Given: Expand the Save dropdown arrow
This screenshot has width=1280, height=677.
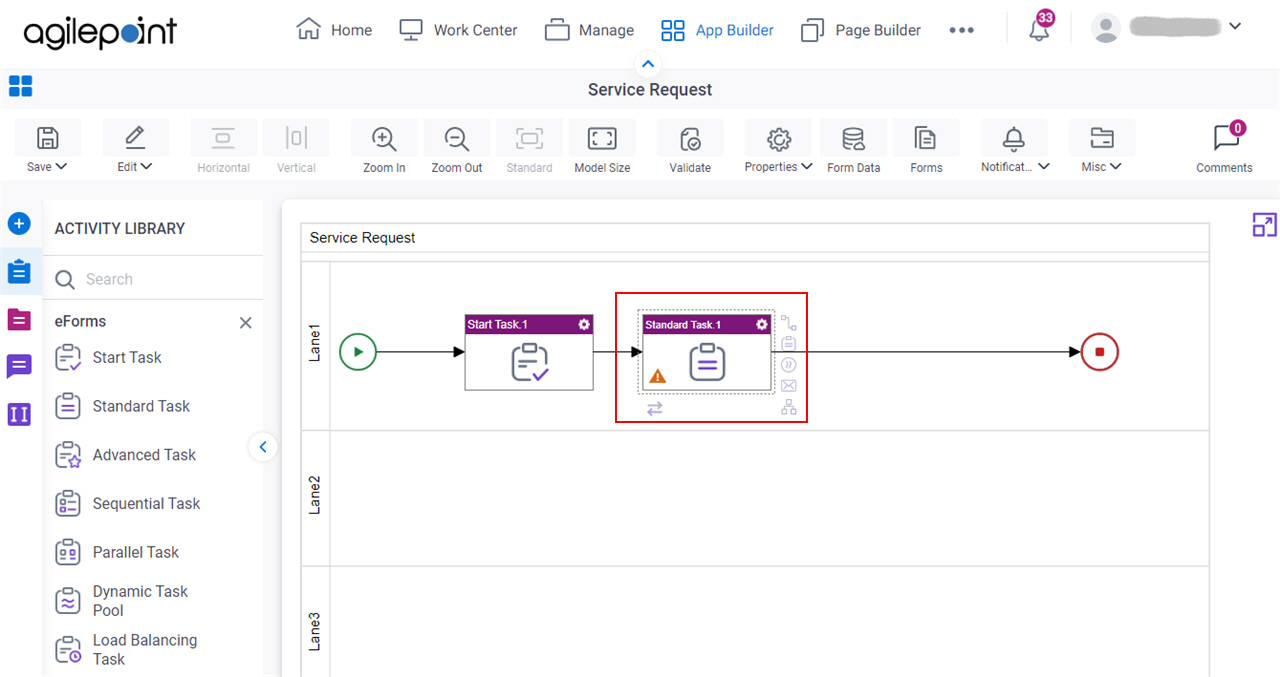Looking at the screenshot, I should tap(61, 167).
